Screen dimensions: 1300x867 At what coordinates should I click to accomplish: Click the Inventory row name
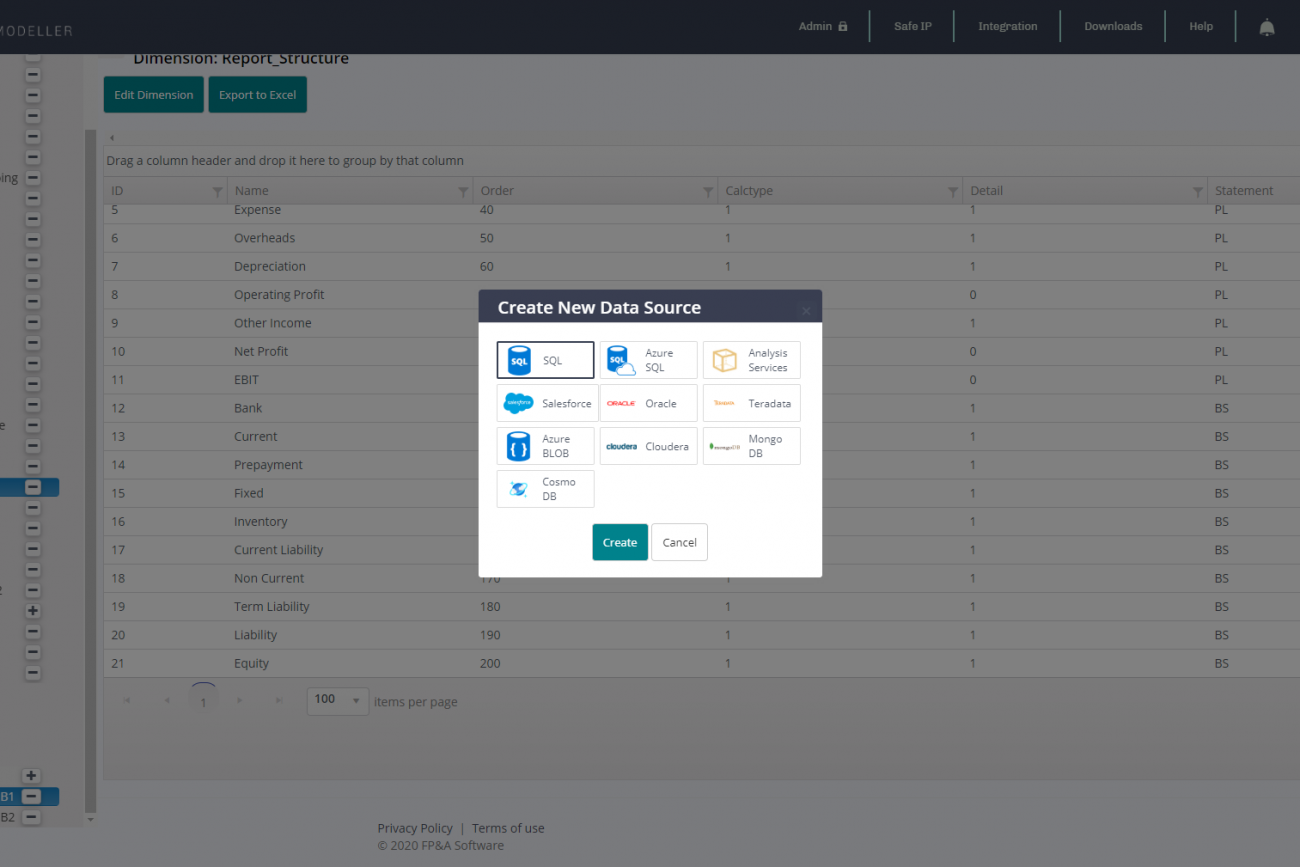point(261,522)
